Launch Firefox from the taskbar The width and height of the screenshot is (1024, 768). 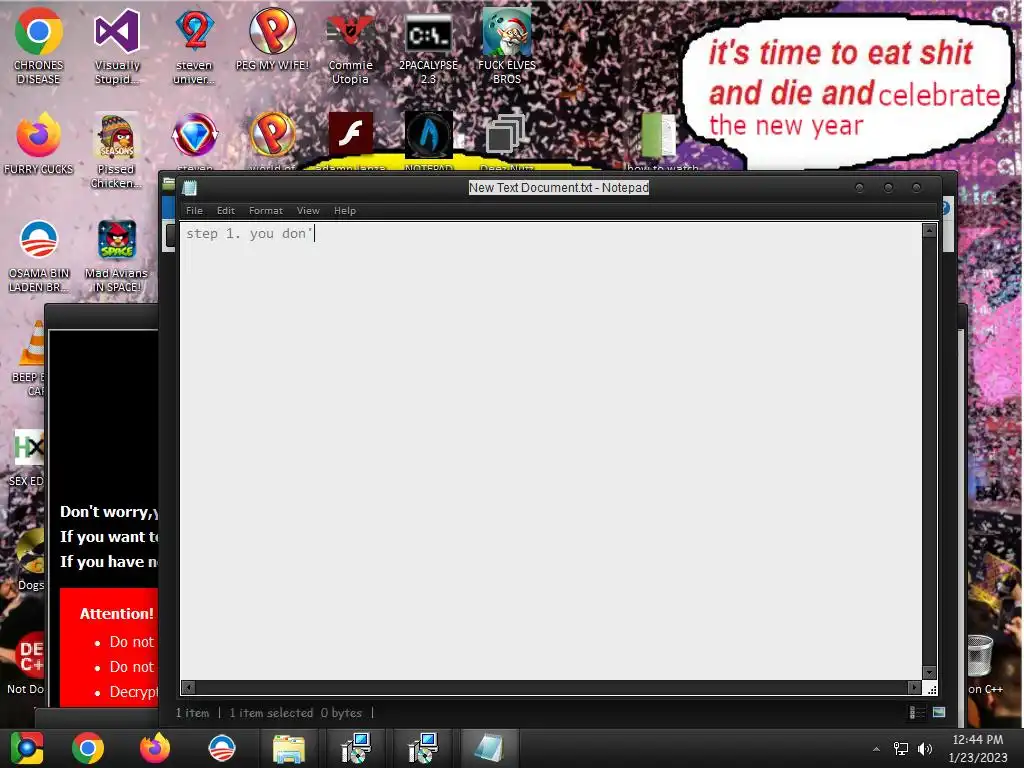pyautogui.click(x=155, y=748)
